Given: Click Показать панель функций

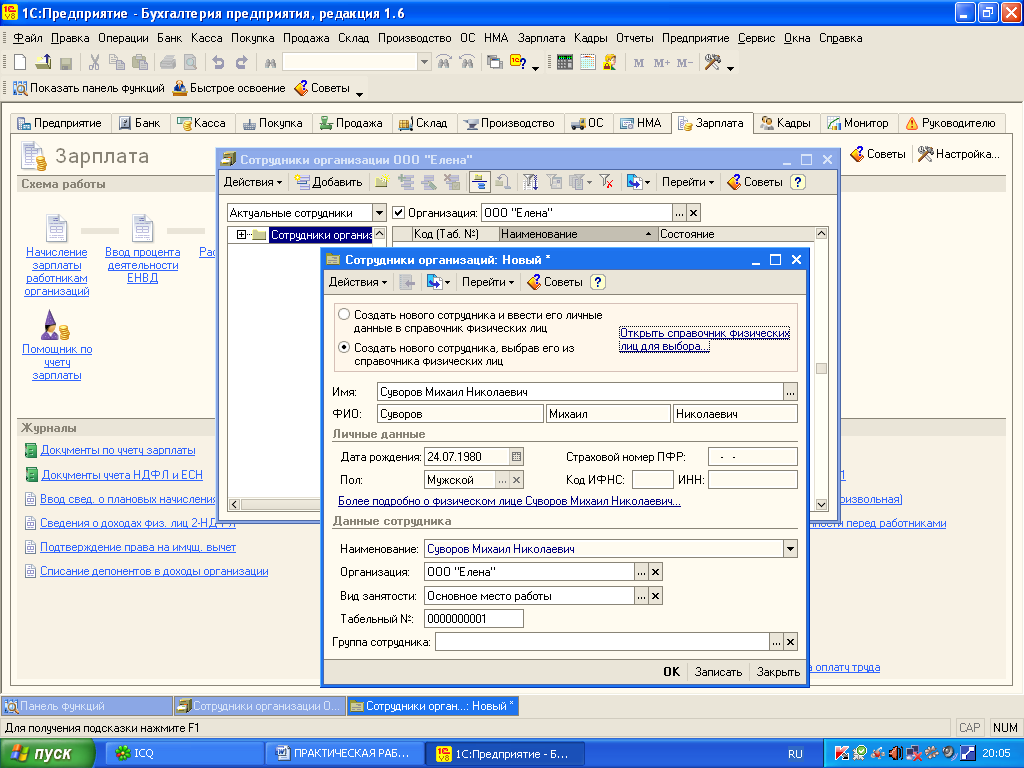Looking at the screenshot, I should pyautogui.click(x=89, y=88).
